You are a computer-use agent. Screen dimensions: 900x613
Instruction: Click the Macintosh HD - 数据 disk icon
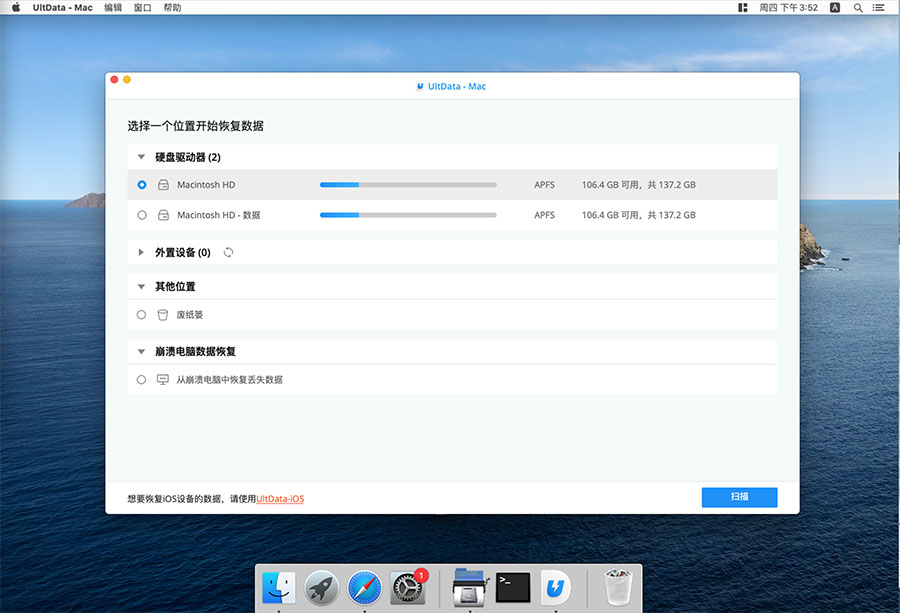[x=164, y=215]
